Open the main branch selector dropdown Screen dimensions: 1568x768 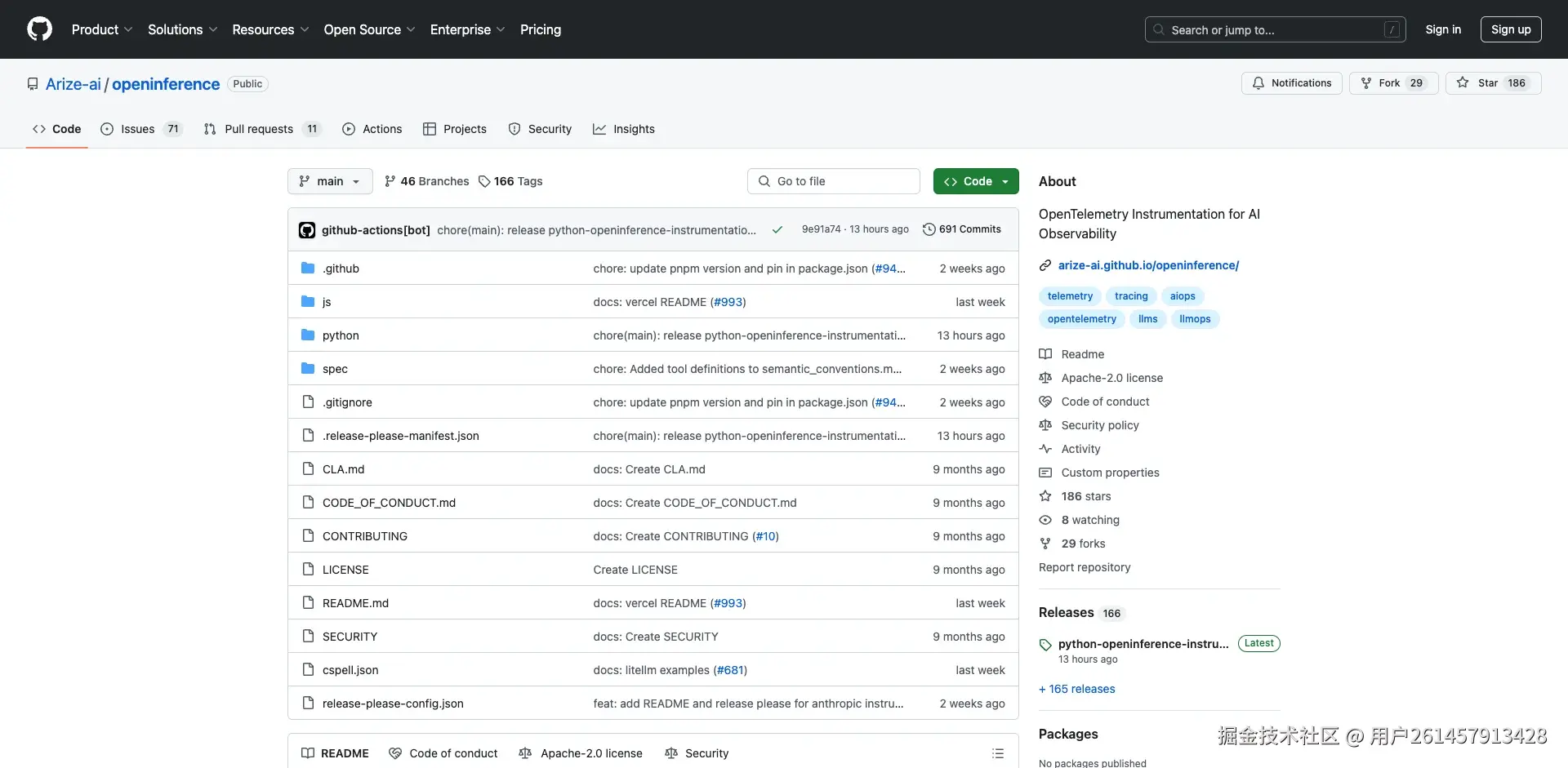point(330,181)
